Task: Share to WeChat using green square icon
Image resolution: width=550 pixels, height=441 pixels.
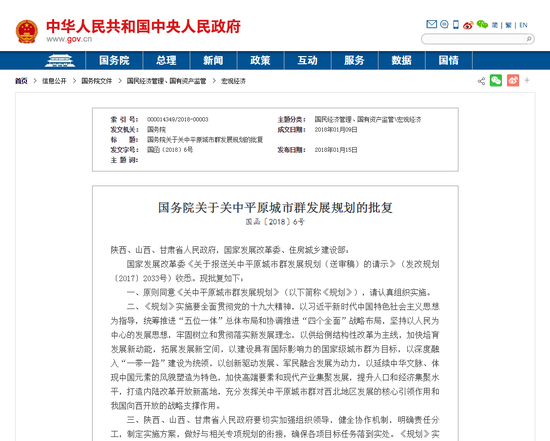Action: pos(496,81)
